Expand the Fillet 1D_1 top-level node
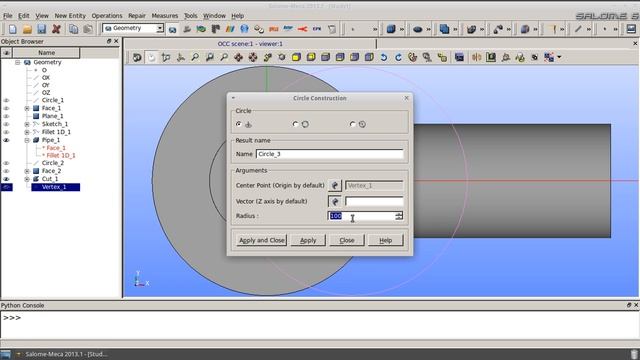This screenshot has width=640, height=360. [27, 132]
